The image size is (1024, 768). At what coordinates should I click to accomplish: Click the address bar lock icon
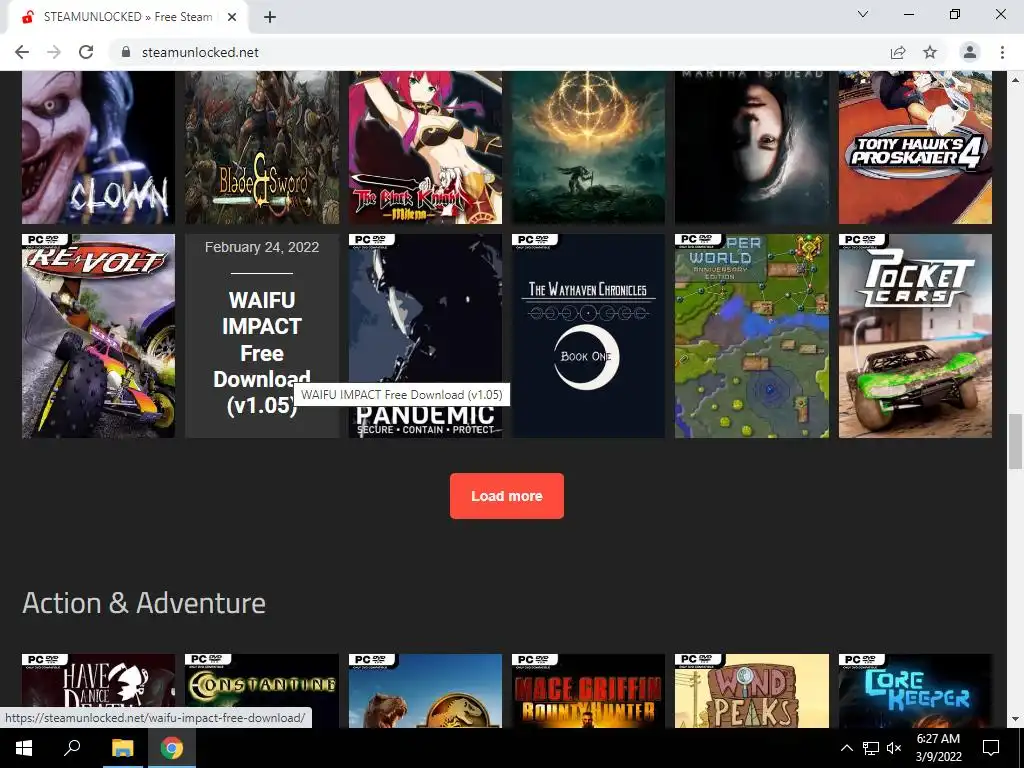[126, 52]
